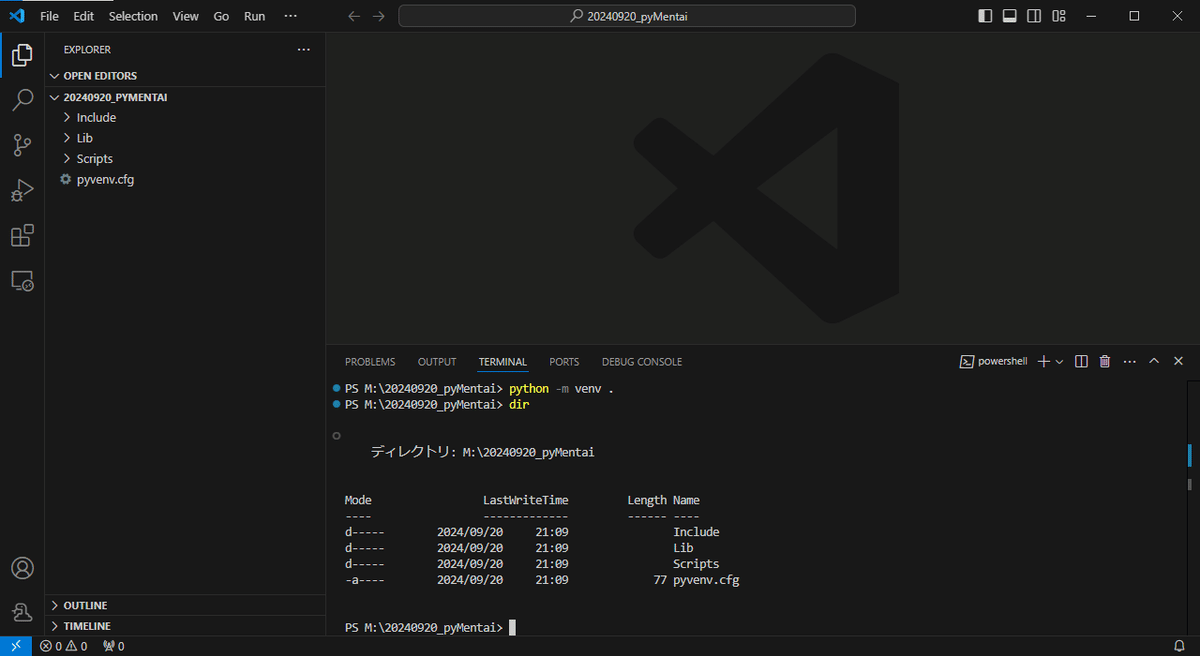The height and width of the screenshot is (656, 1200).
Task: Open the Customize Layout icon
Action: coord(1059,16)
